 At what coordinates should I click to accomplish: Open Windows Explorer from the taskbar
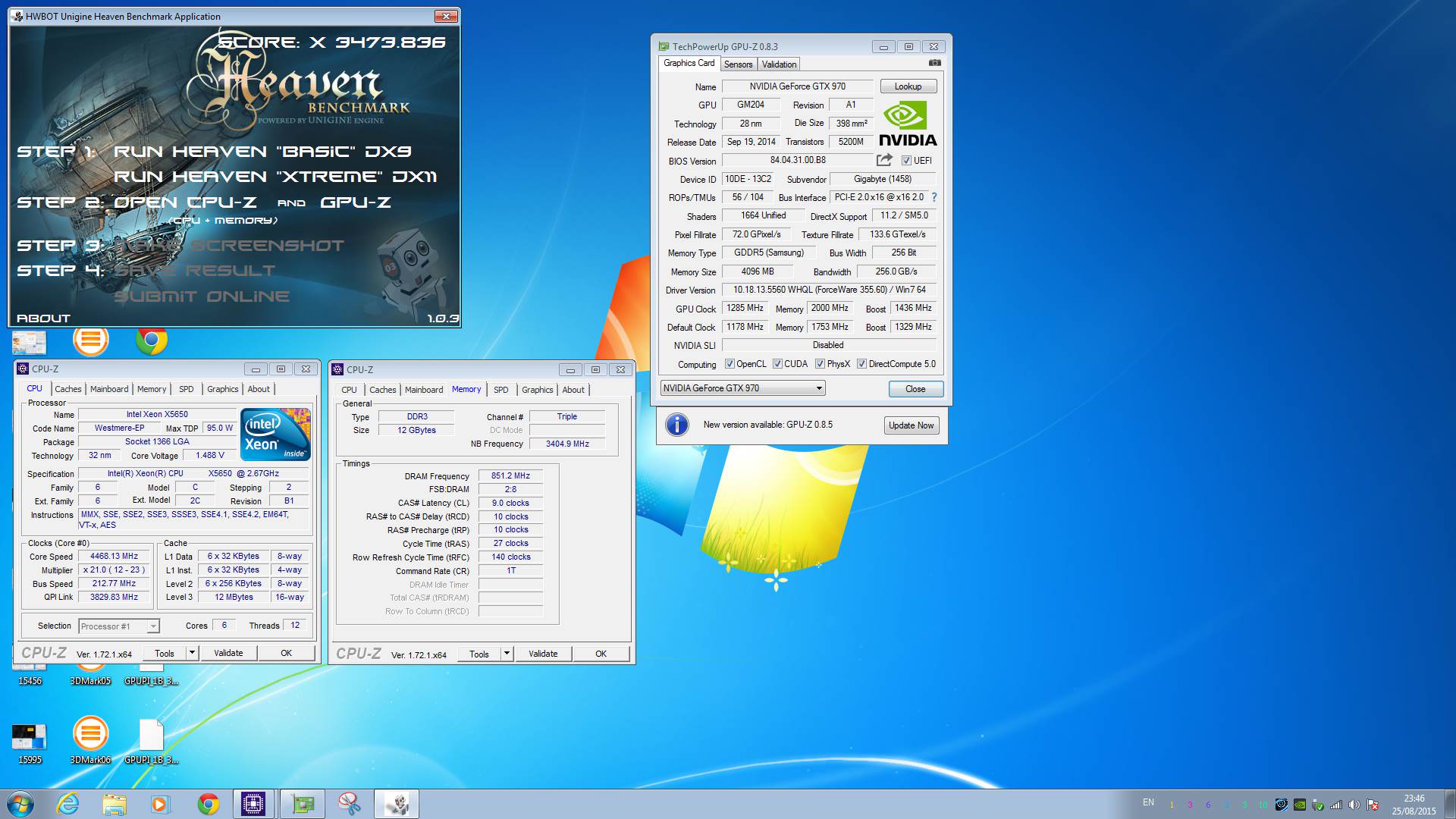115,804
